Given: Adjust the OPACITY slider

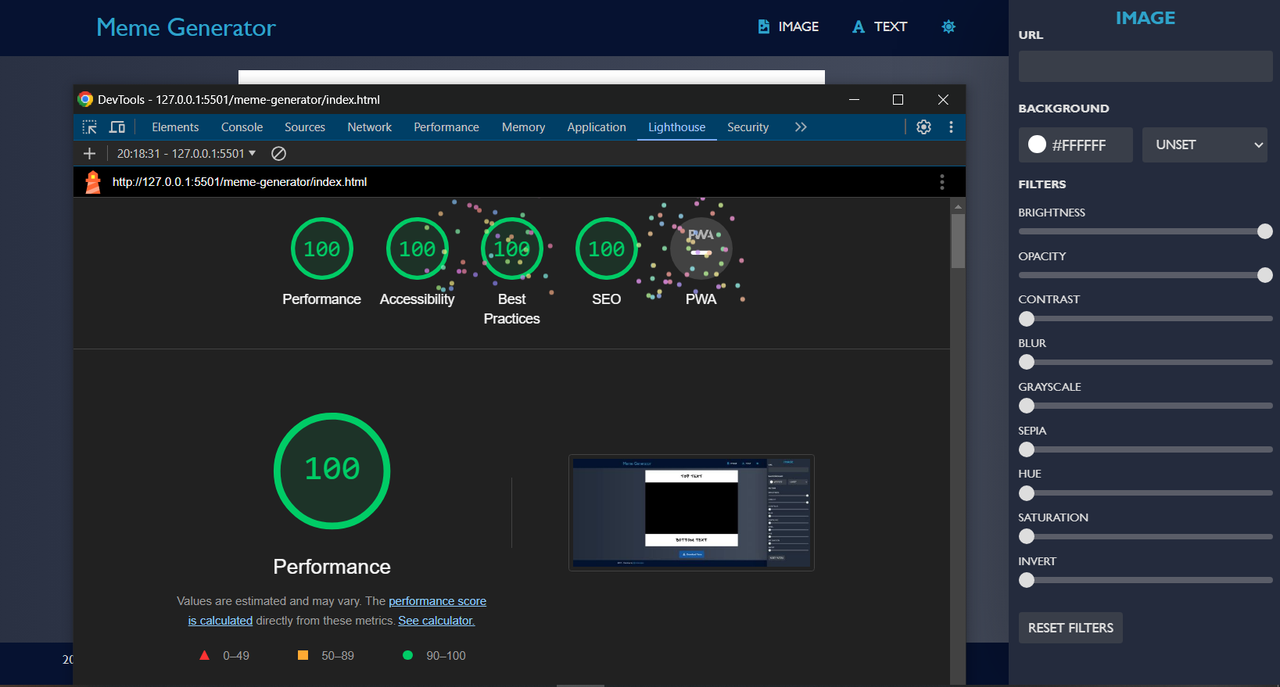Looking at the screenshot, I should [1145, 275].
